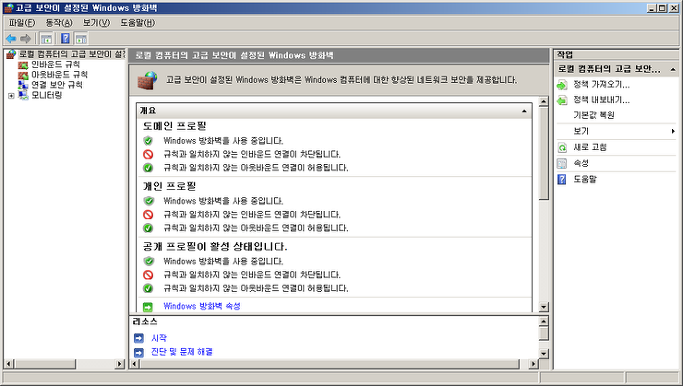Screen dimensions: 683x386
Task: Click the green shield icon under 공개 프로필
Action: (149, 261)
